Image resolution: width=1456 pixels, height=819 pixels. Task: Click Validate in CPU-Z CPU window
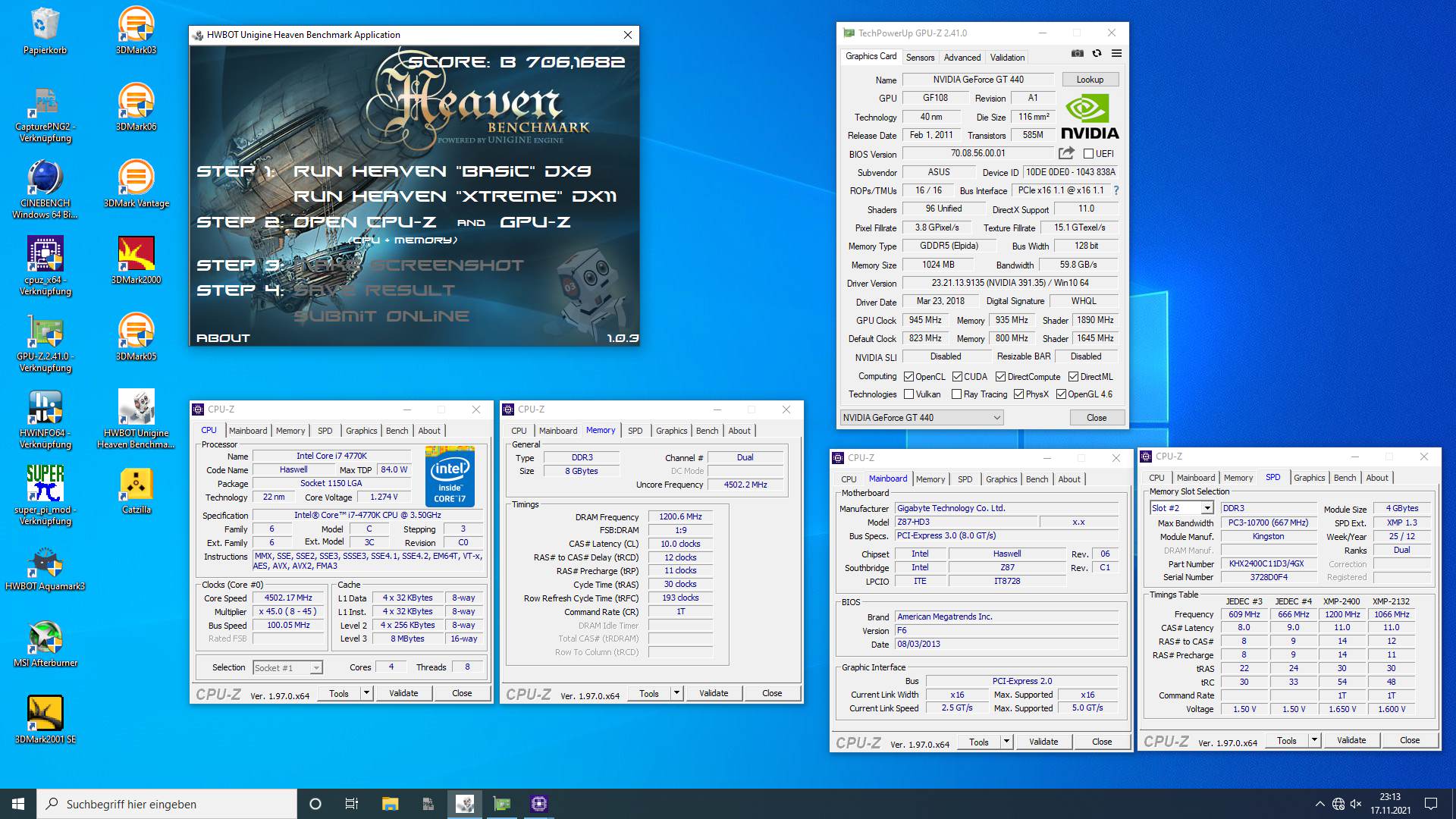(403, 693)
